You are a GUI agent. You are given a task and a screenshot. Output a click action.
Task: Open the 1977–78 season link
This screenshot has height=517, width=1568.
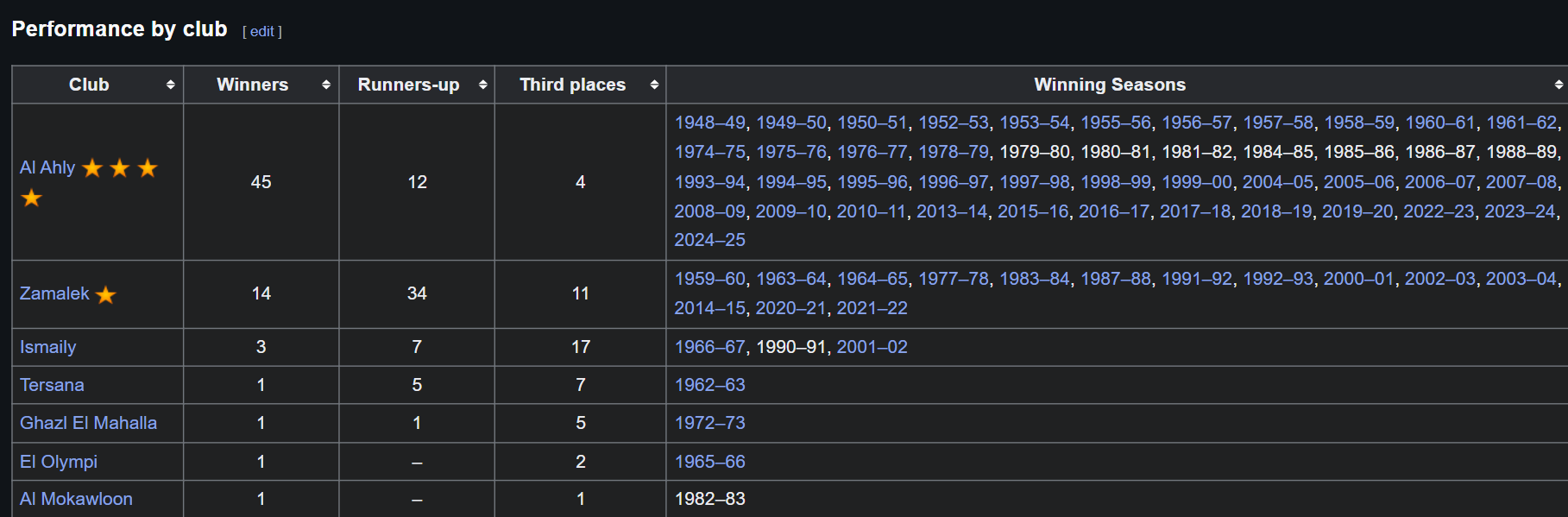[954, 279]
